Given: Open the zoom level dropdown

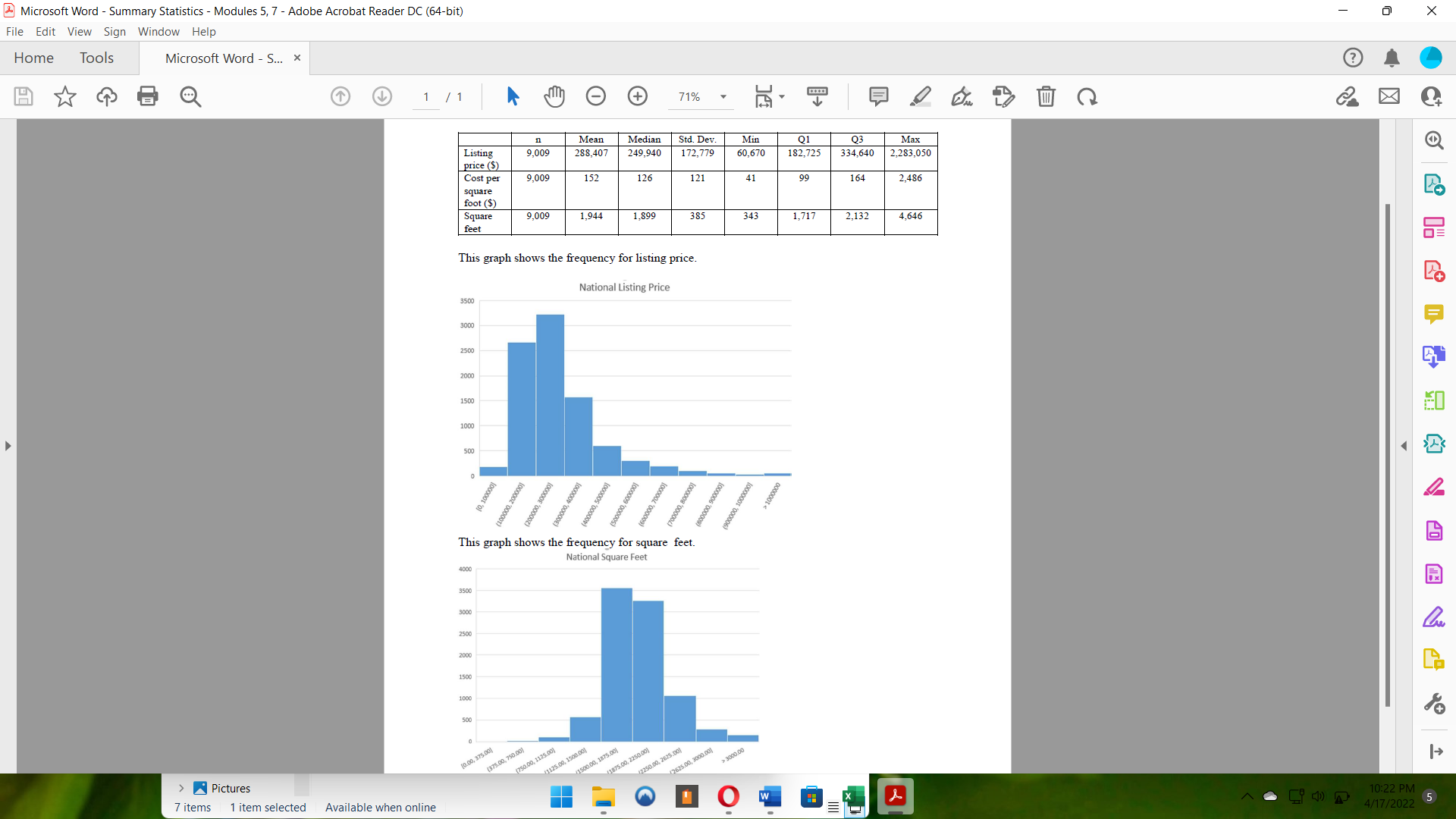Looking at the screenshot, I should pos(723,96).
